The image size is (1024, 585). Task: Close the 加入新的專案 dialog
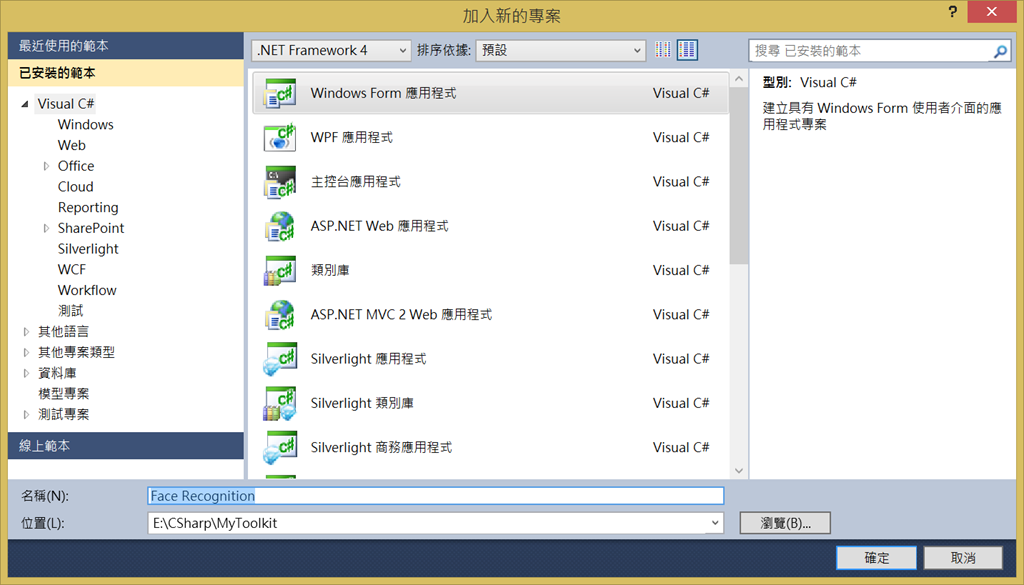(991, 12)
